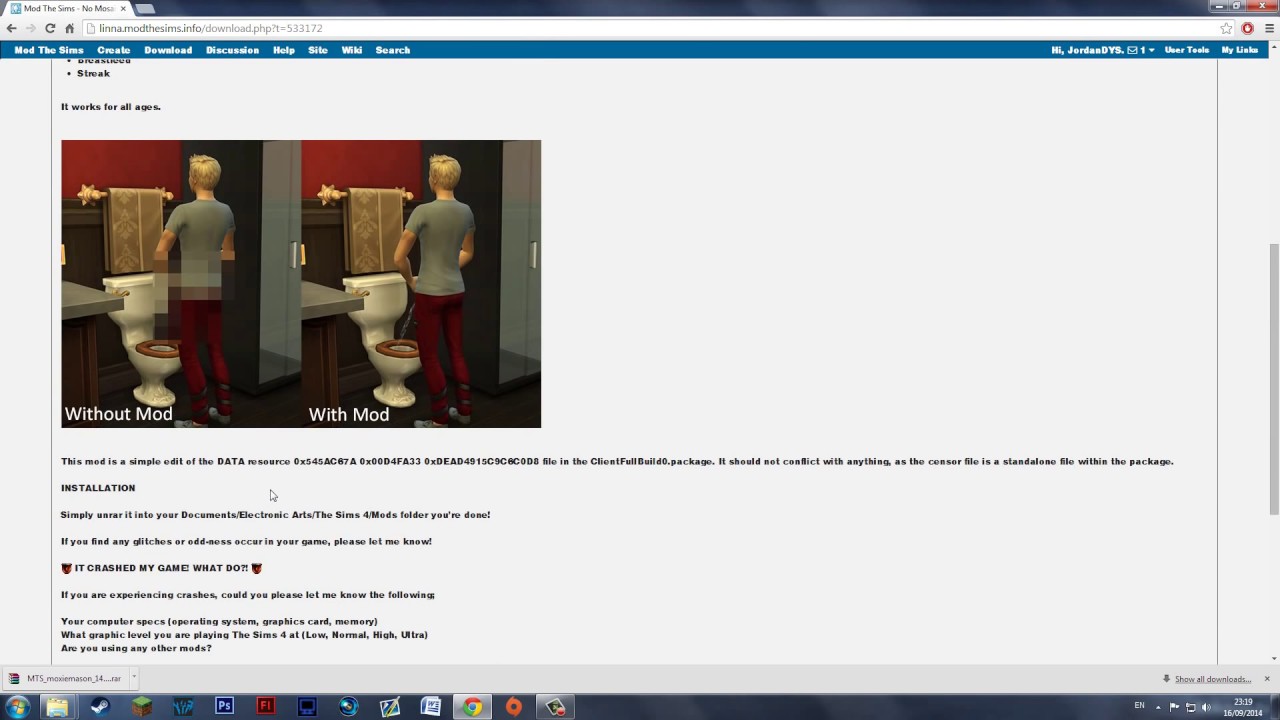1280x720 pixels.
Task: Expand the downloaded rar options arrow
Action: click(x=134, y=677)
